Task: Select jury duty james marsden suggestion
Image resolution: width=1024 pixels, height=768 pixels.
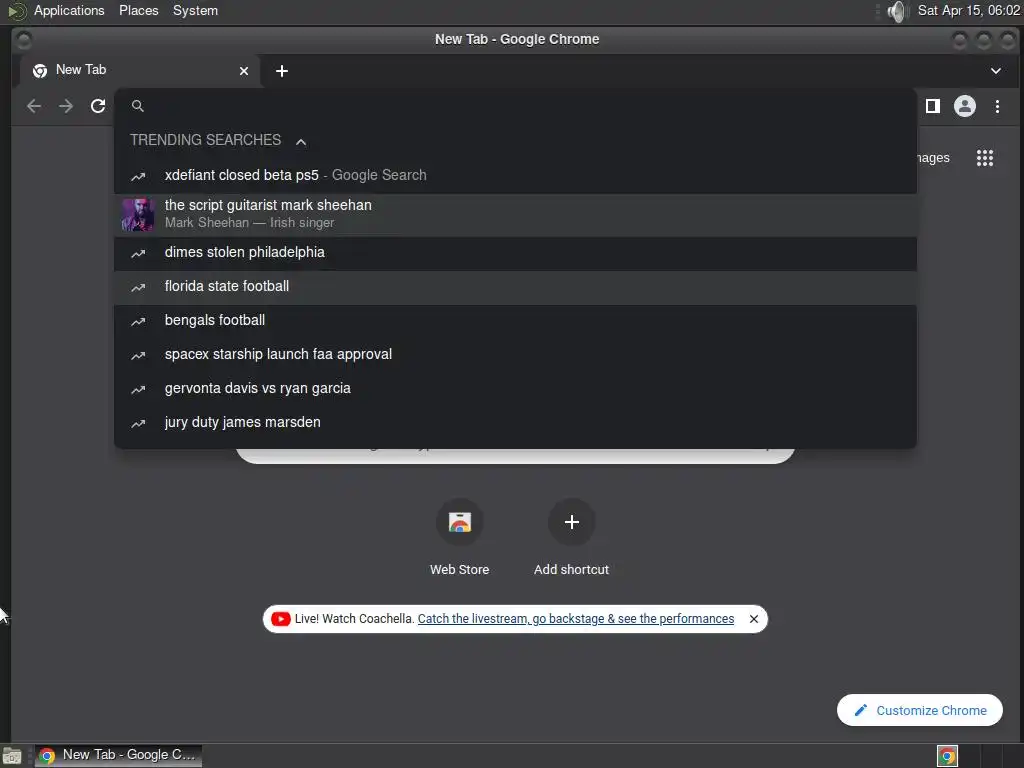Action: tap(515, 423)
